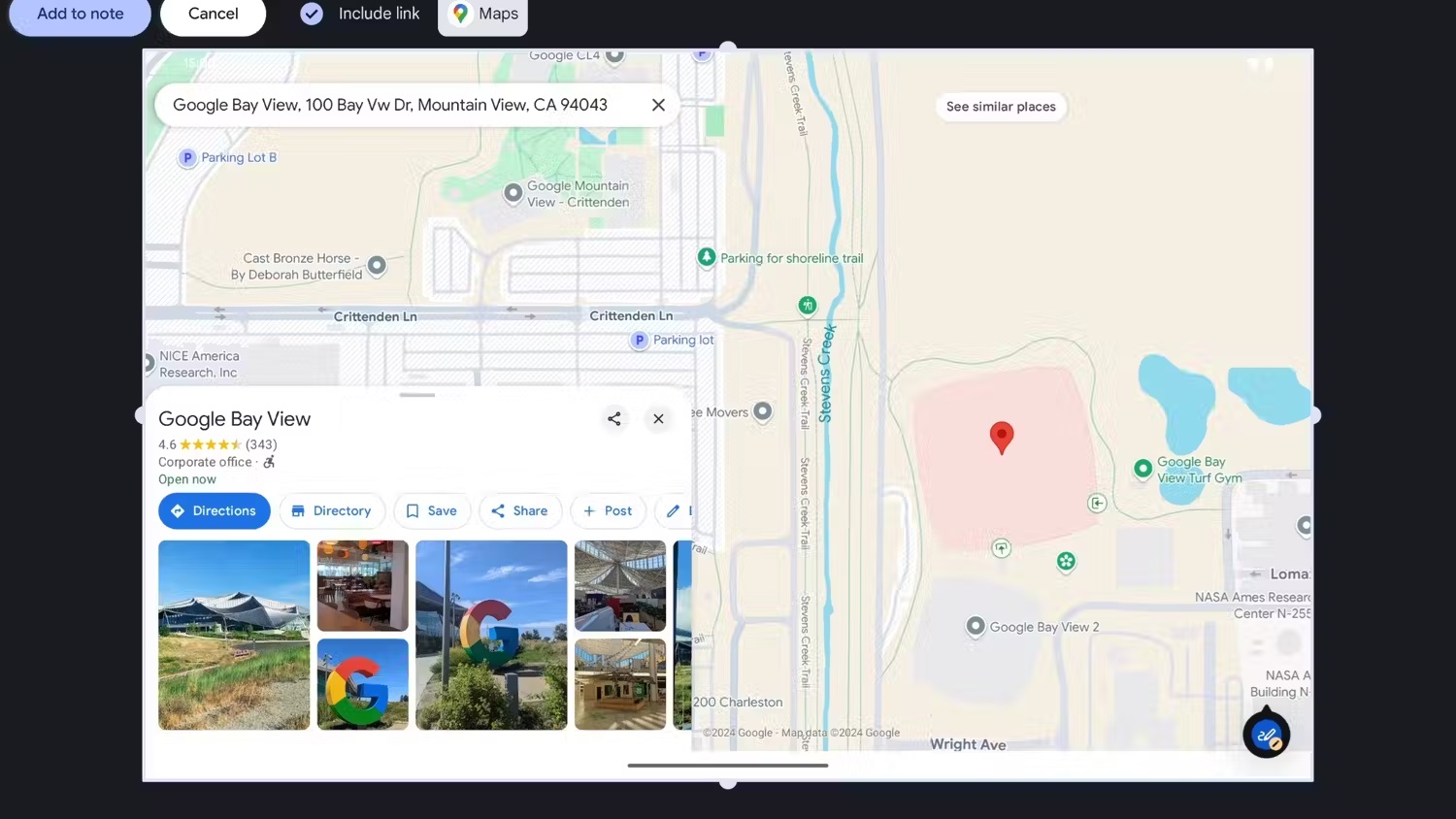The width and height of the screenshot is (1456, 819).
Task: Click the Cancel button
Action: pos(213,15)
